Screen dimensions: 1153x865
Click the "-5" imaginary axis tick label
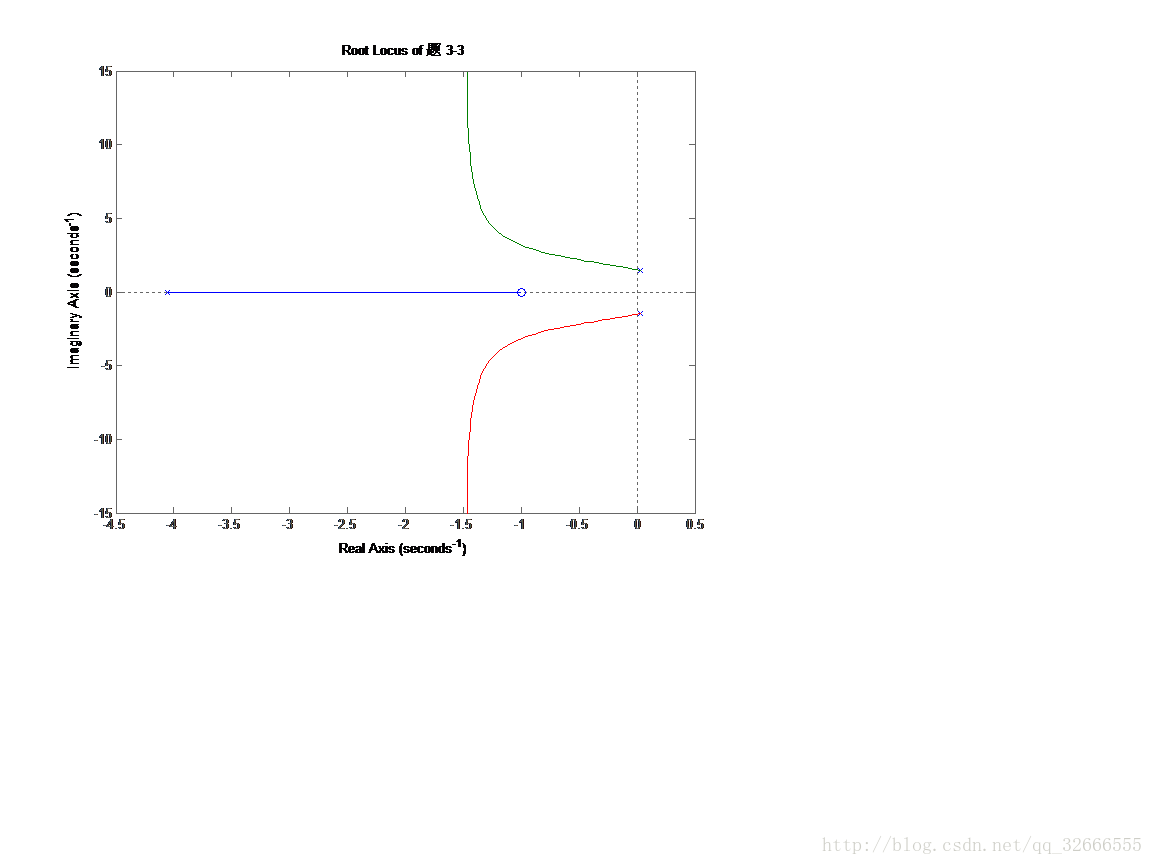106,366
